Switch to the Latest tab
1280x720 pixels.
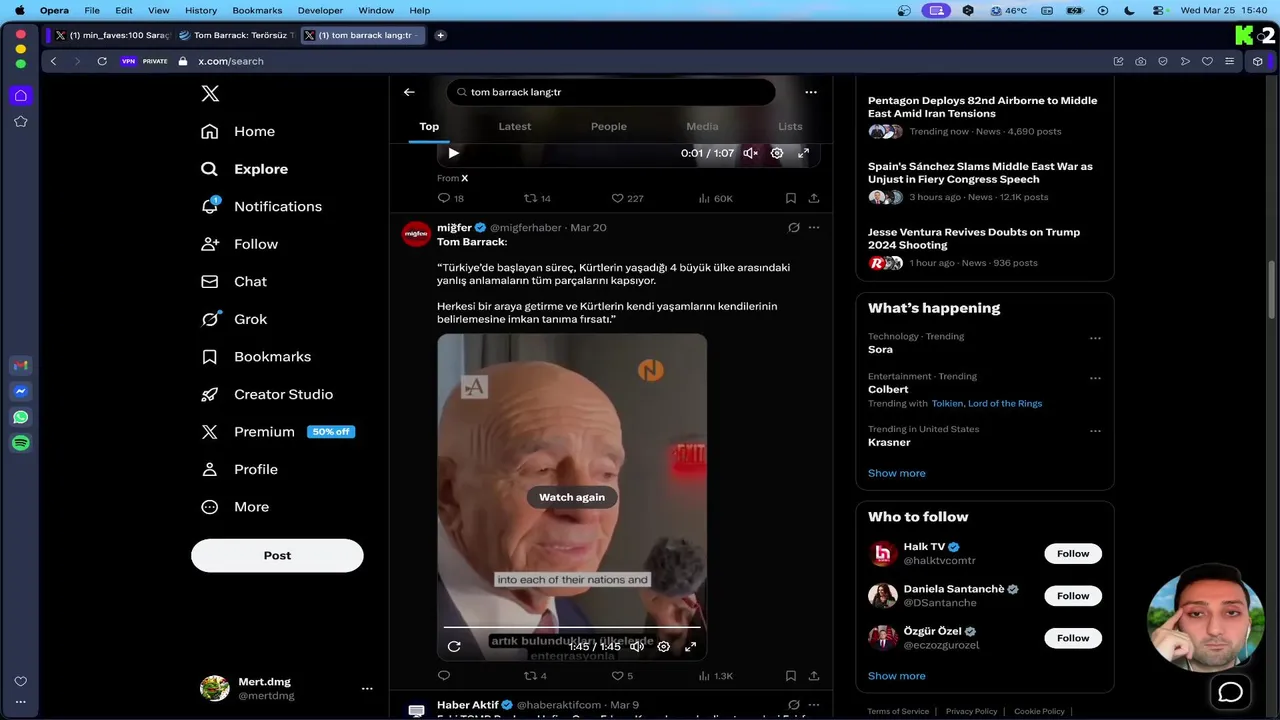[x=515, y=127]
